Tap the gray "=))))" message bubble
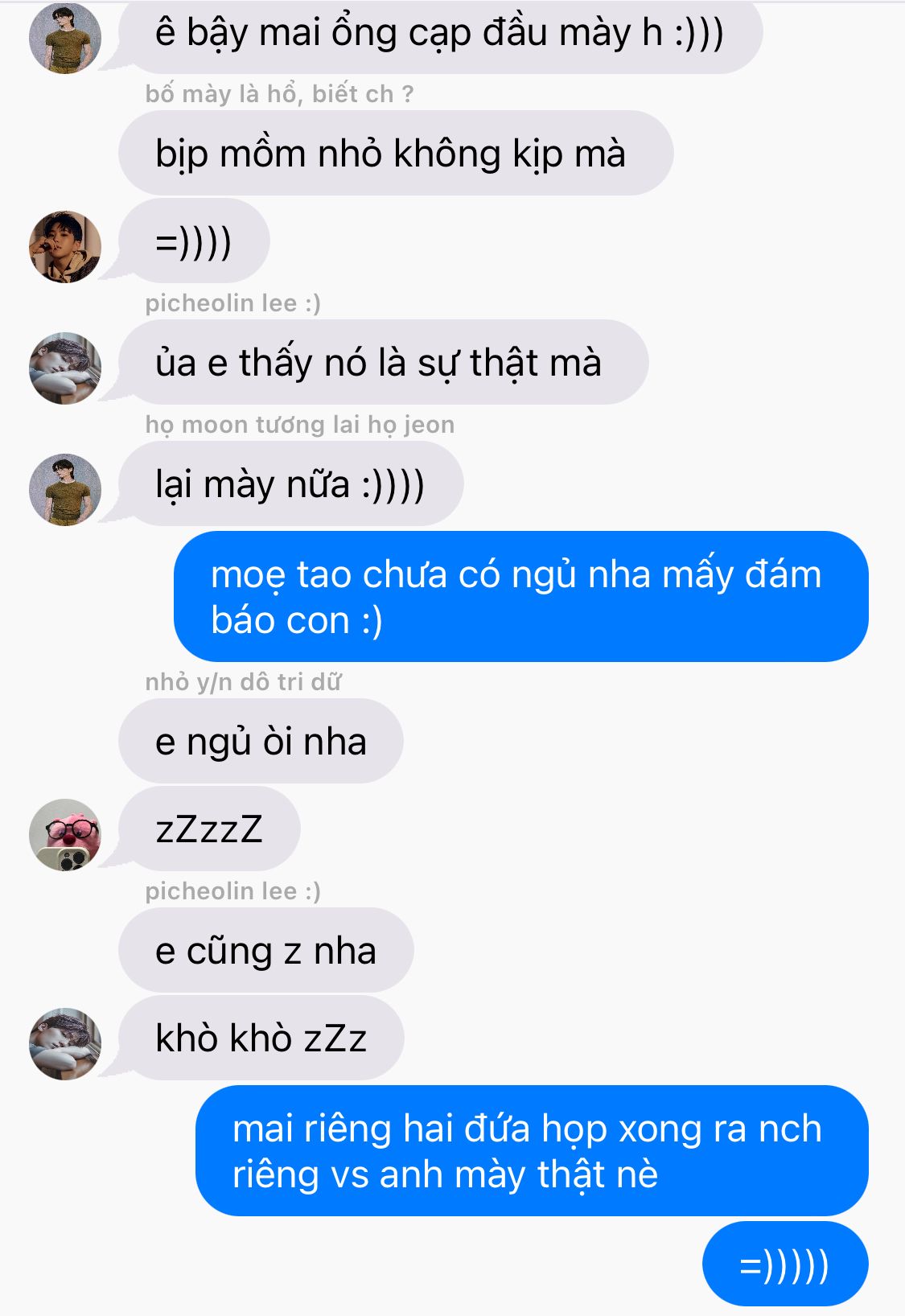Screen dimensions: 905x1316 (x=194, y=241)
